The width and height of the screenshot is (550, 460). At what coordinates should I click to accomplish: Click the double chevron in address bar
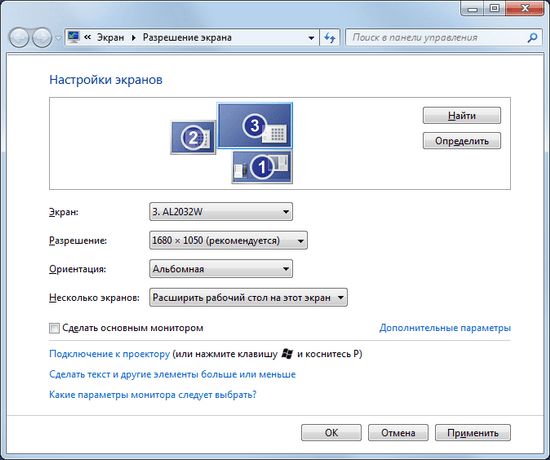coord(88,37)
